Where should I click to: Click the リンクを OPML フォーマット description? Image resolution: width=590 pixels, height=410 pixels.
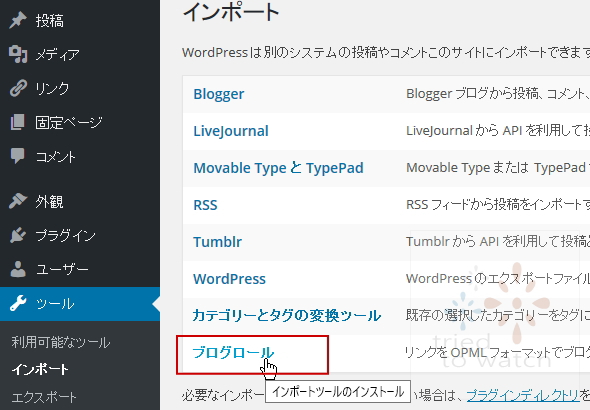point(497,352)
